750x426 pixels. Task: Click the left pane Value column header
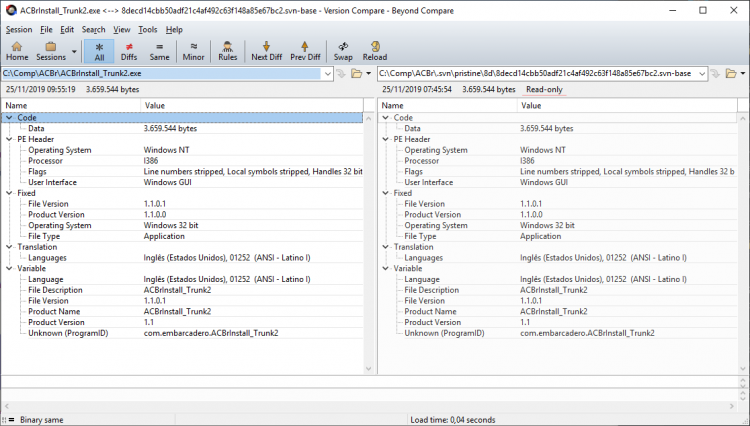pos(252,106)
